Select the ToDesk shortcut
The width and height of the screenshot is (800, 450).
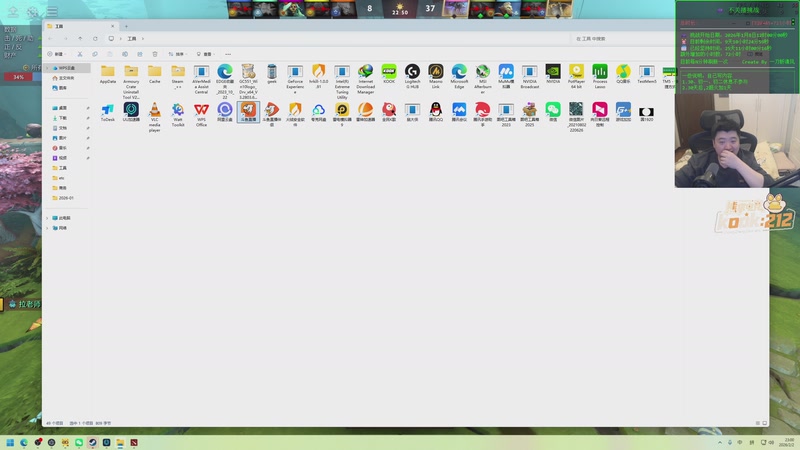pyautogui.click(x=108, y=112)
